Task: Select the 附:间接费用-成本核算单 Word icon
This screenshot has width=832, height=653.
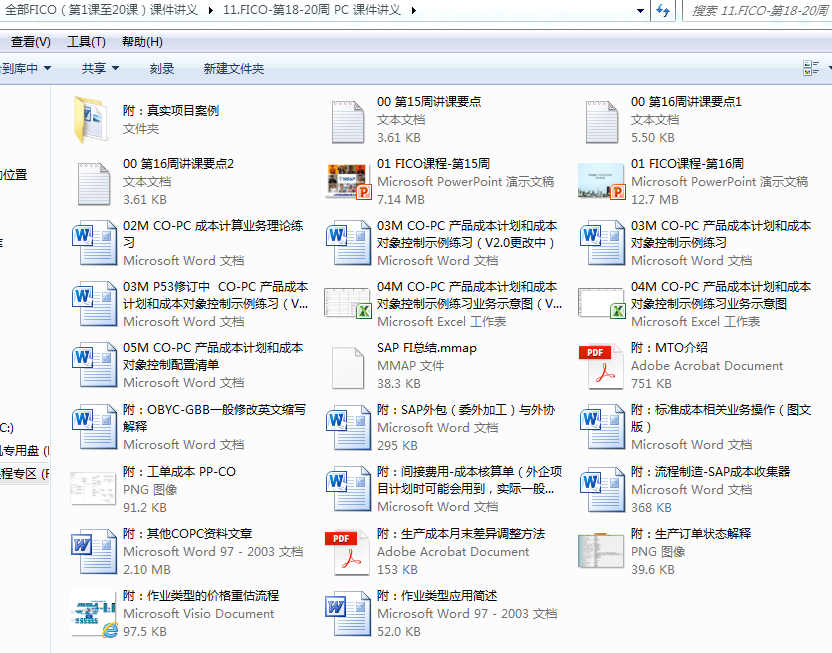Action: [x=348, y=489]
